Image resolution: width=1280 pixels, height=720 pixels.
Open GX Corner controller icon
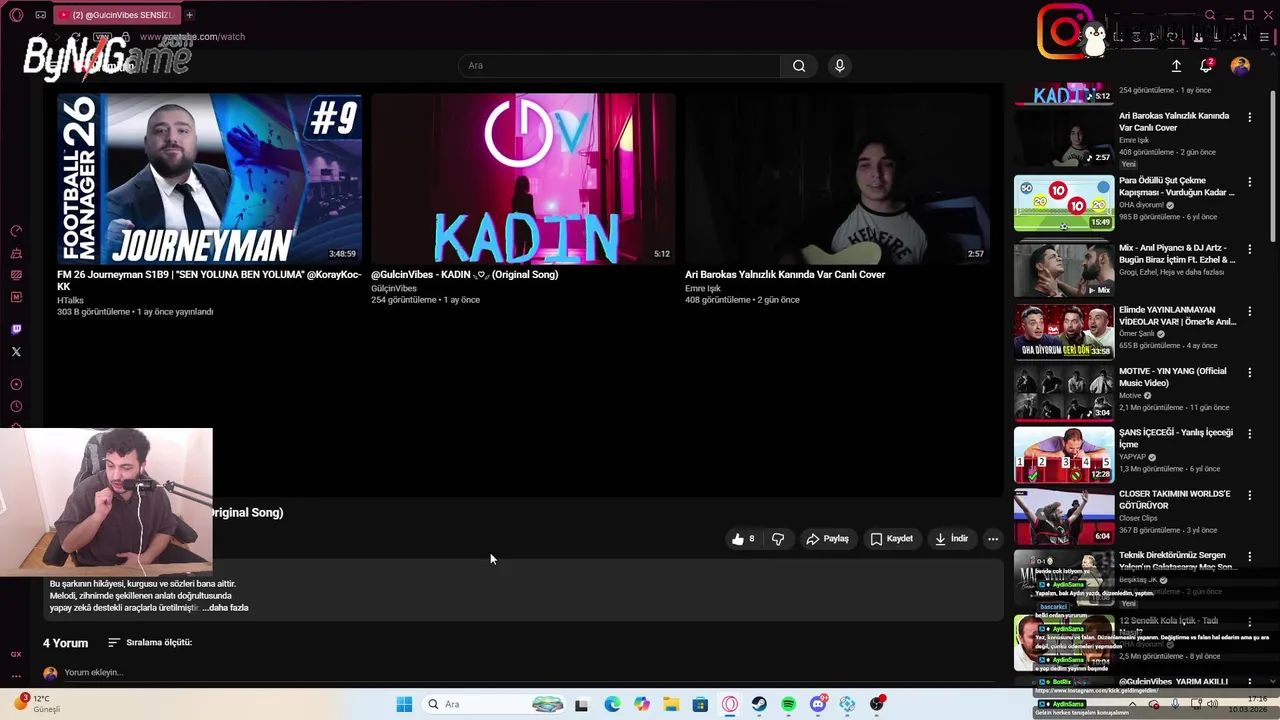tap(40, 15)
